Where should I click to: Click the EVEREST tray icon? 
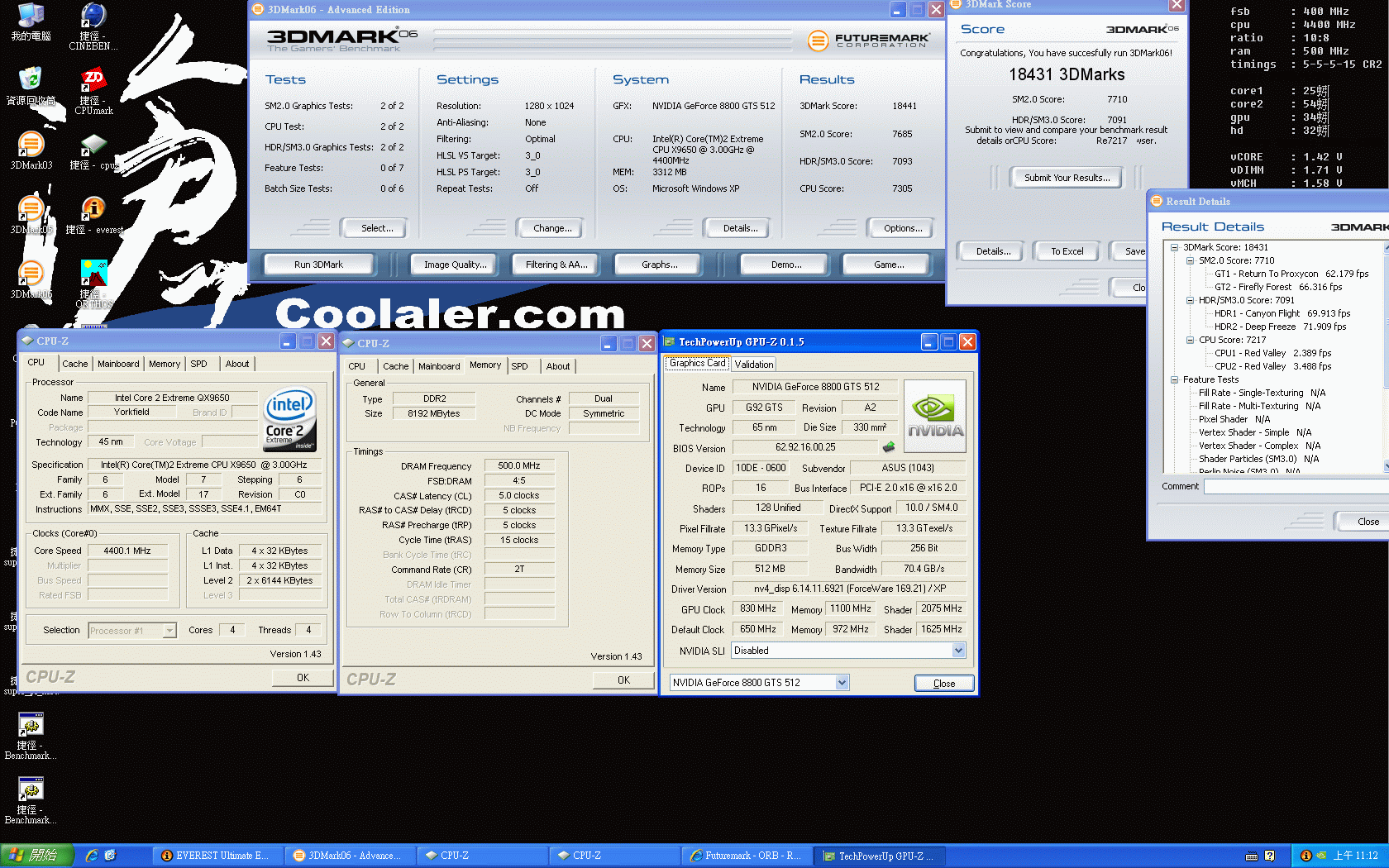tap(1305, 856)
